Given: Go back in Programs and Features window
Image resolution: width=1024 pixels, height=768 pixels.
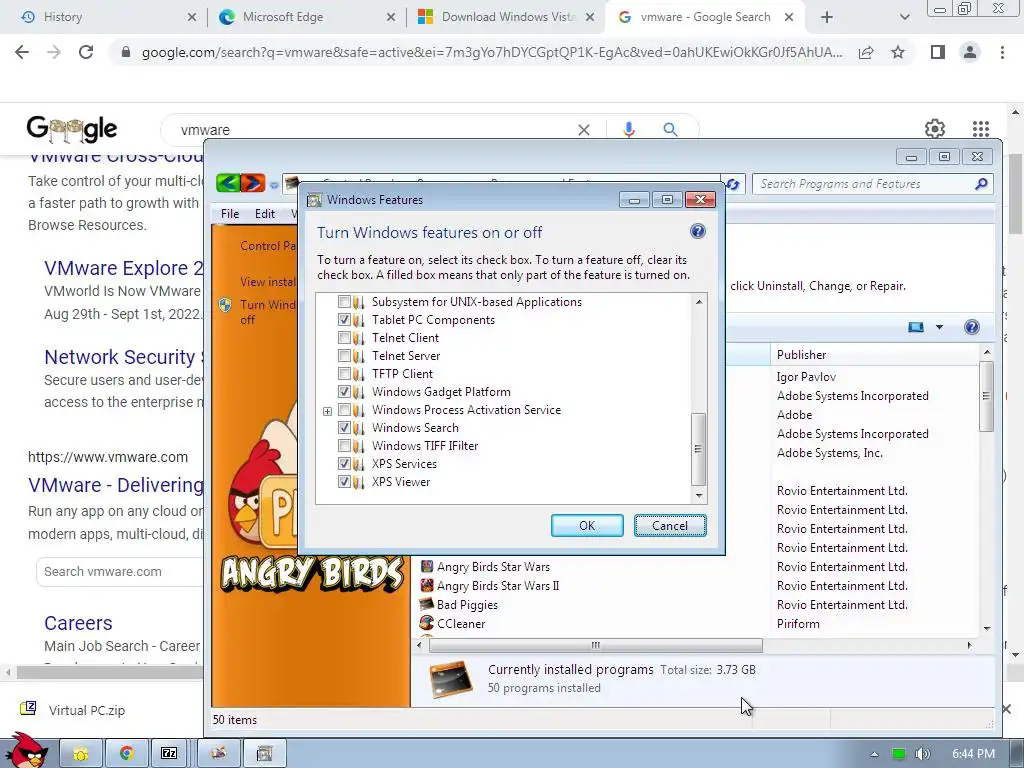Looking at the screenshot, I should tap(228, 183).
